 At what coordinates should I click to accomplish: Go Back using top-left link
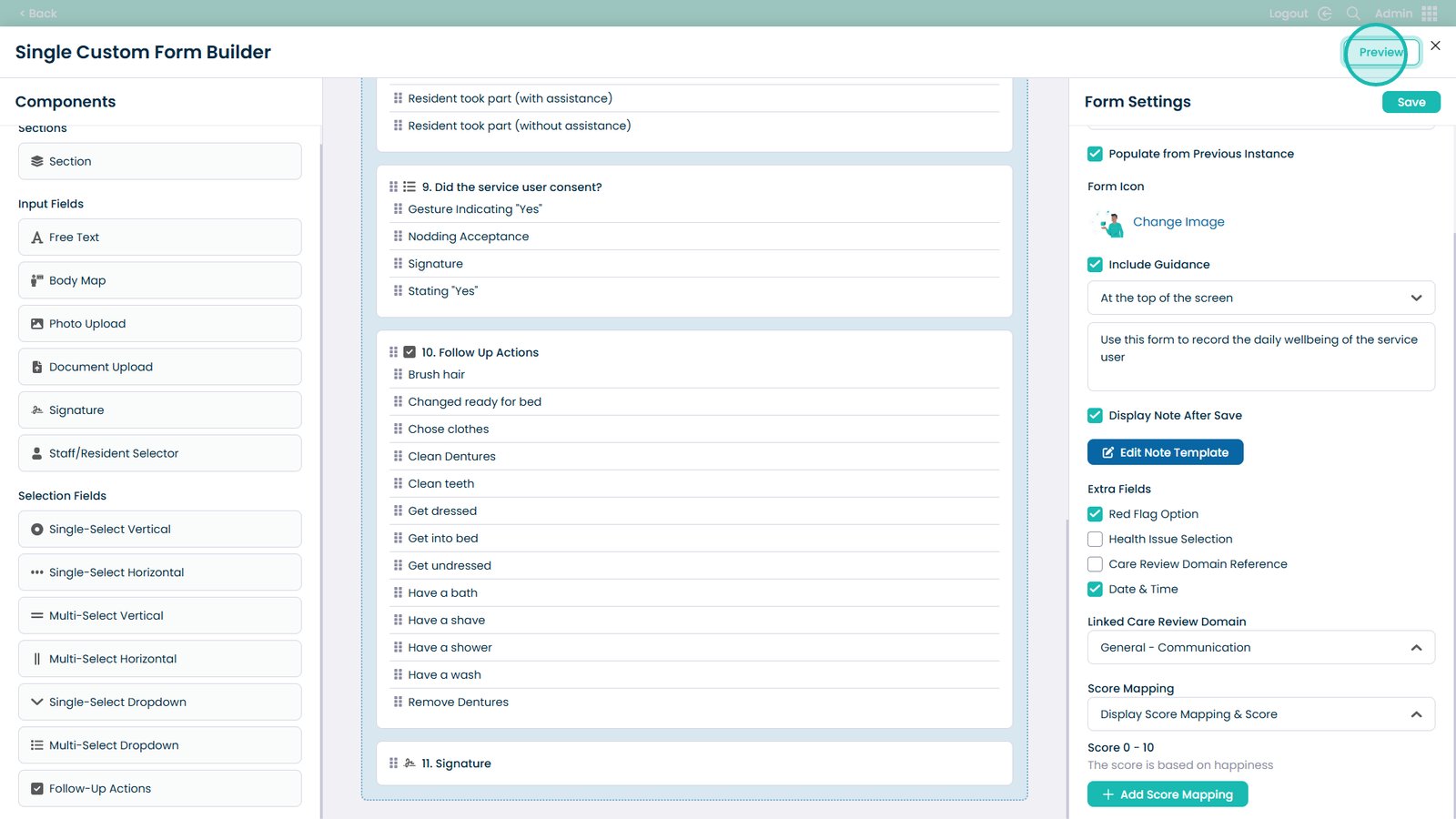tap(38, 14)
